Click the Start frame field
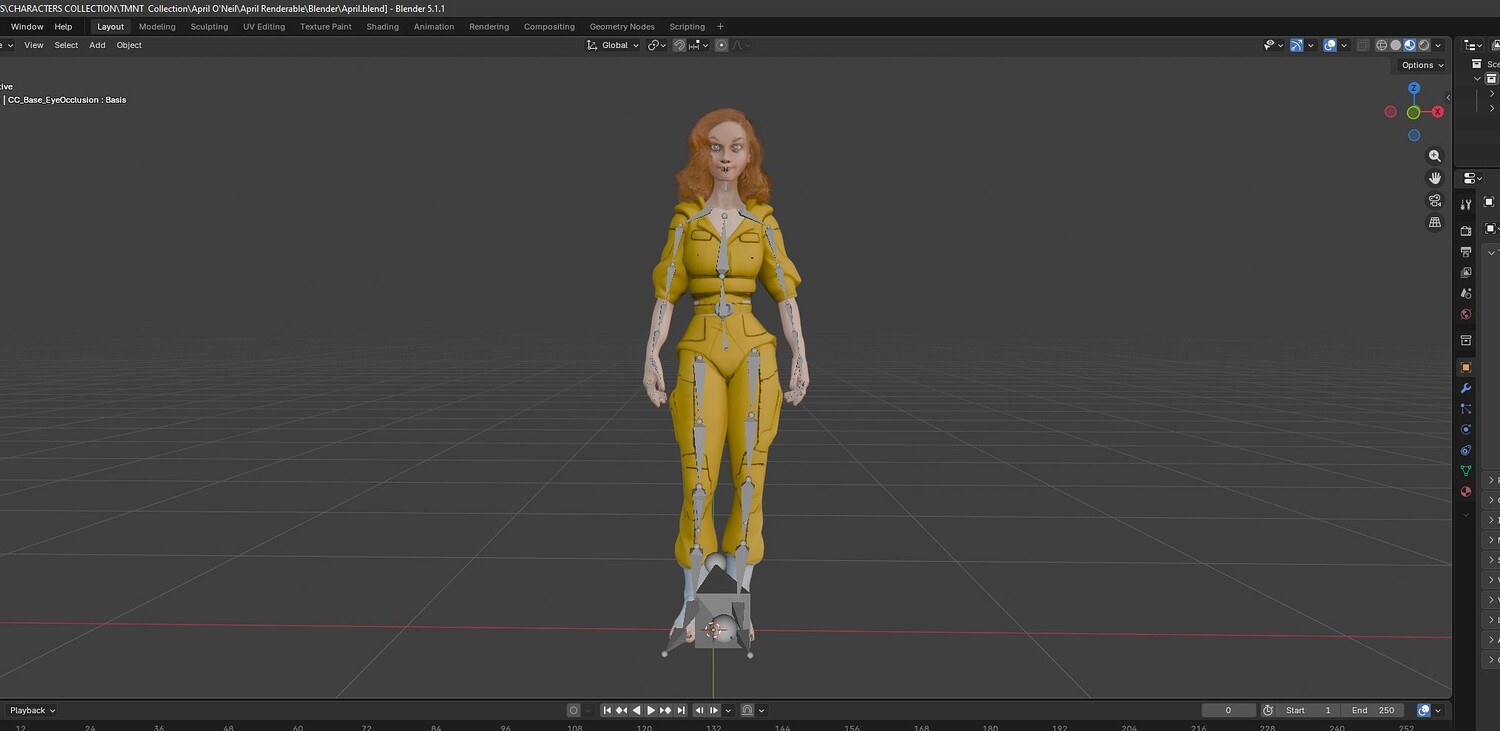The image size is (1500, 731). [1309, 710]
